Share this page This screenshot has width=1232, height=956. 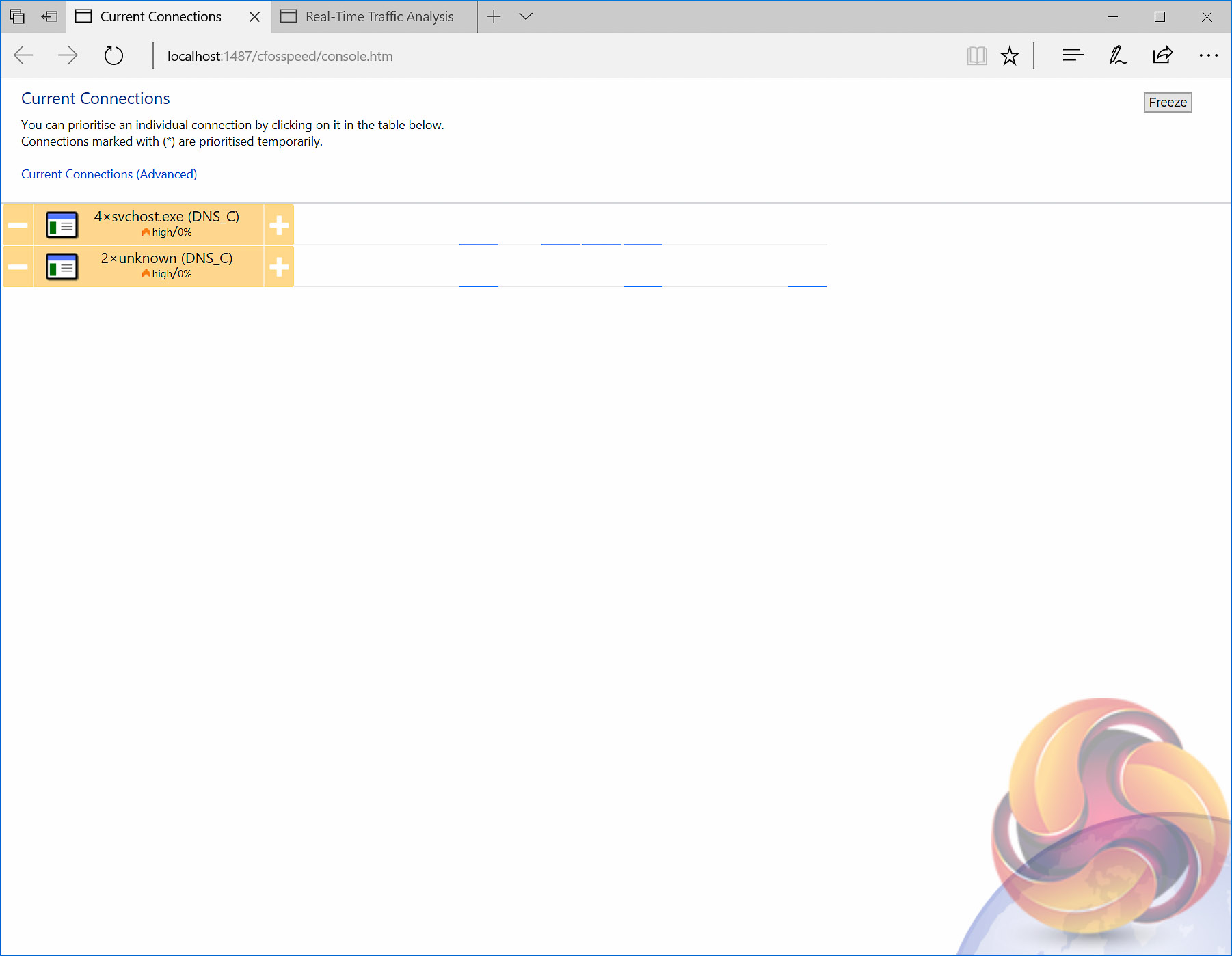pos(1163,55)
